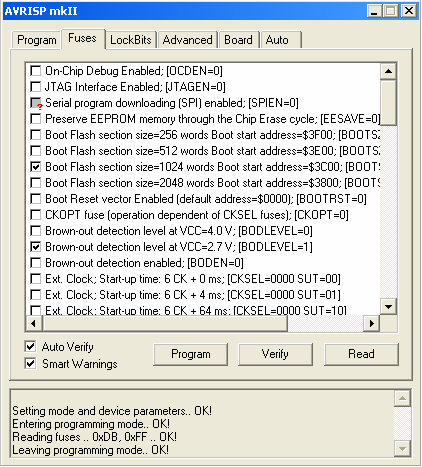Enable Boot Reset vector BOOTRST checkbox
The height and width of the screenshot is (467, 422).
tap(36, 199)
